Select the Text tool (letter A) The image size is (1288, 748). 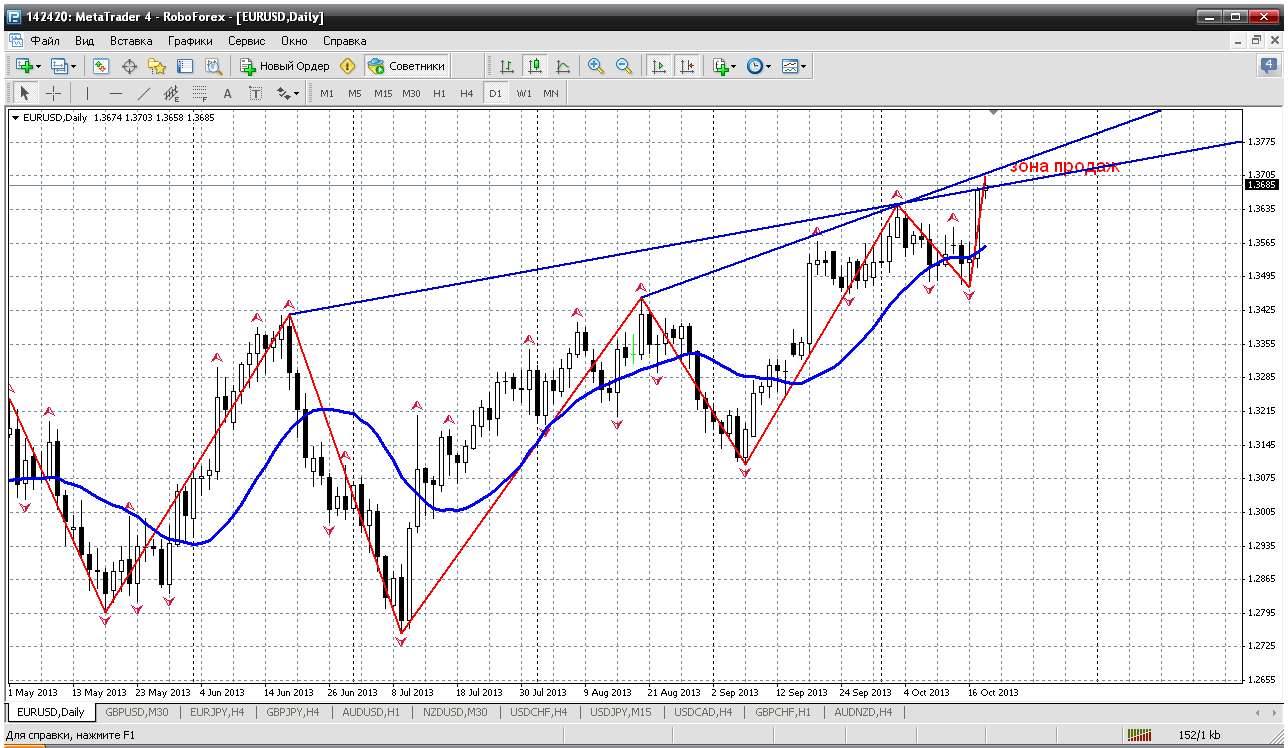(x=227, y=93)
